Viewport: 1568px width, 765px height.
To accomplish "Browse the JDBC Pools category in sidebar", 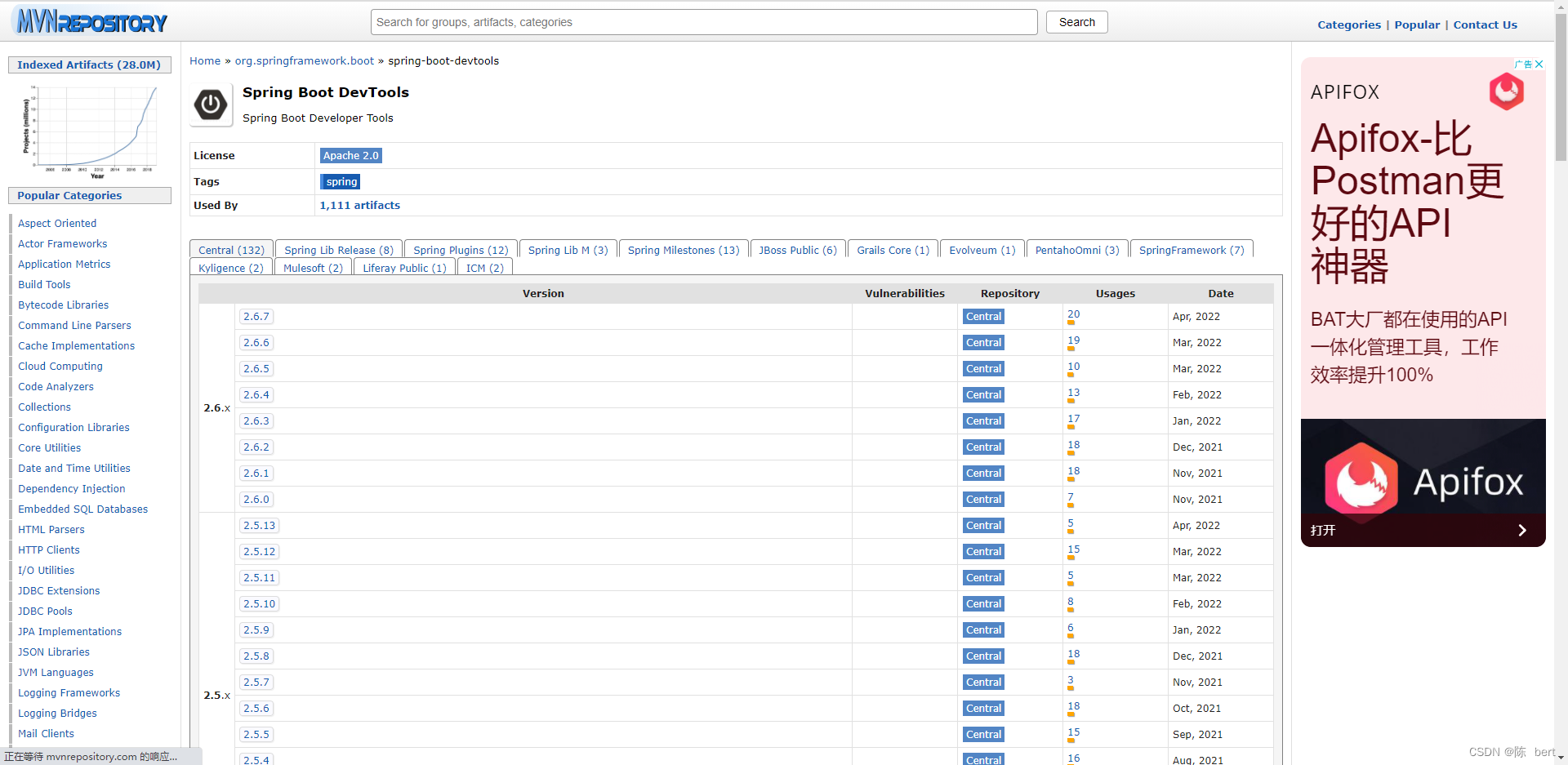I will [x=45, y=611].
